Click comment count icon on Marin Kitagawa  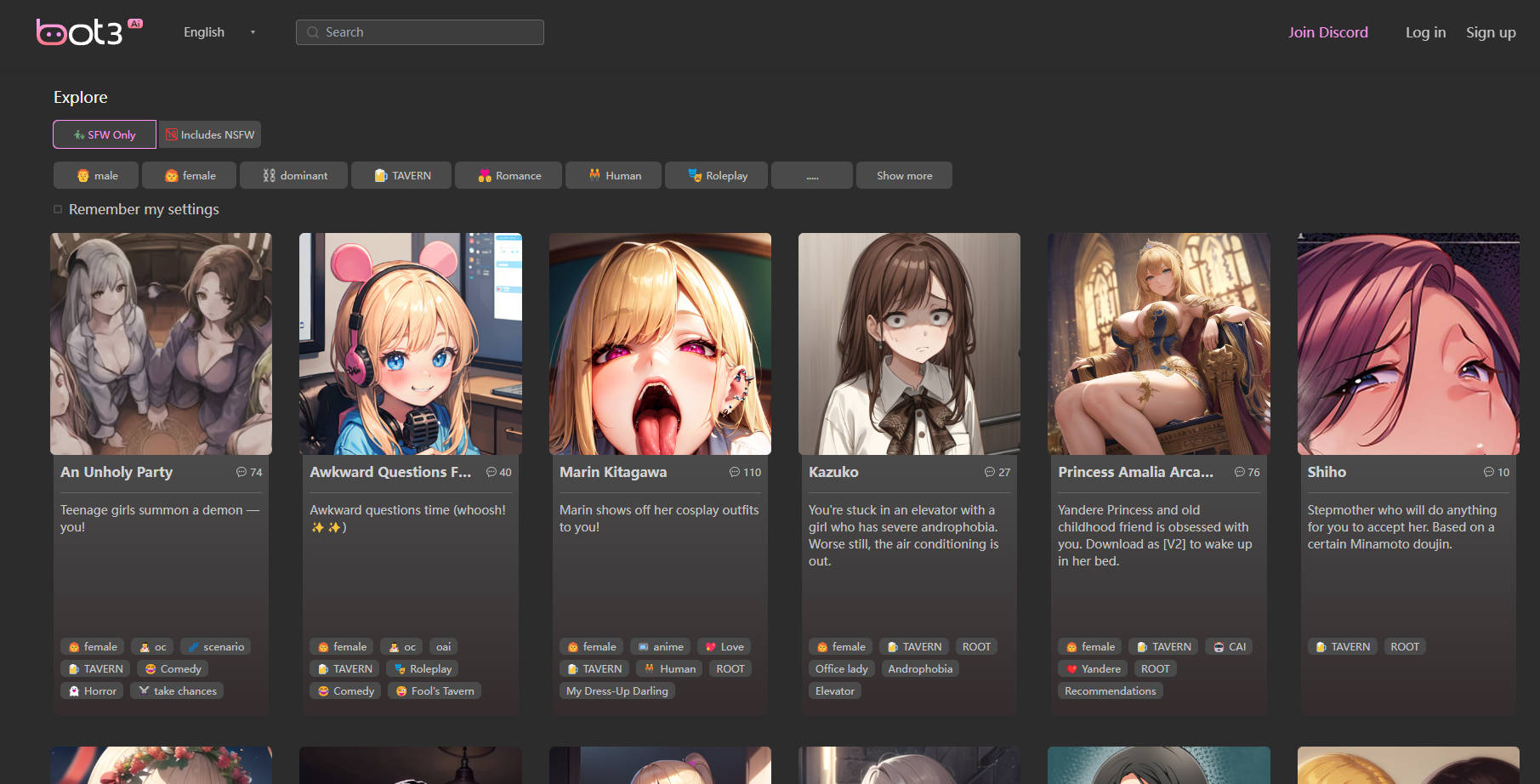(x=735, y=472)
